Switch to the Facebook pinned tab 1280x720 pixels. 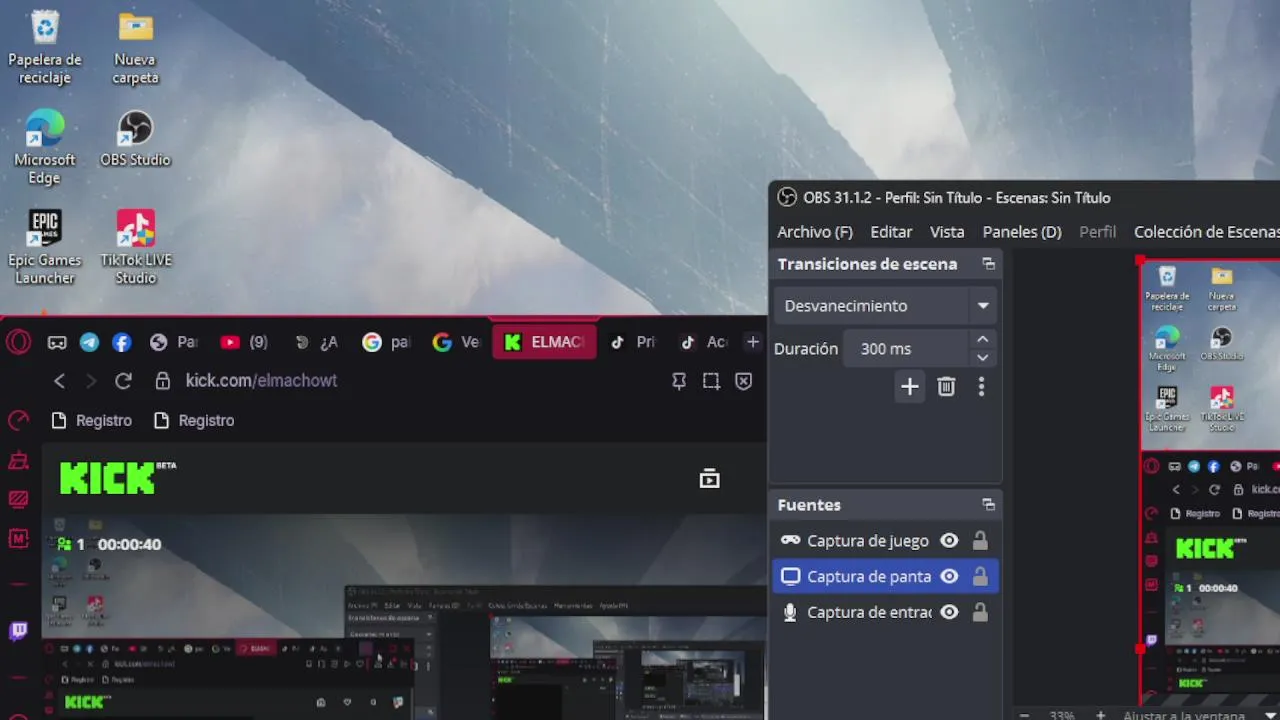pos(121,342)
